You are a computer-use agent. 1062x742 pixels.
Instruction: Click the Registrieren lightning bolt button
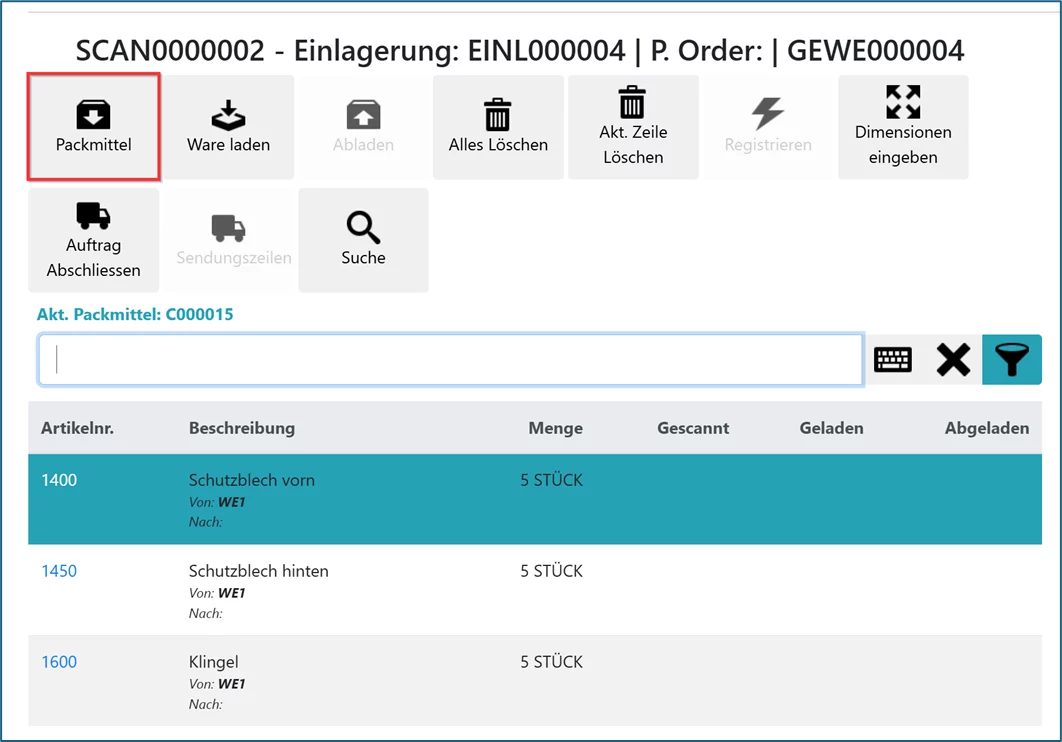(768, 127)
